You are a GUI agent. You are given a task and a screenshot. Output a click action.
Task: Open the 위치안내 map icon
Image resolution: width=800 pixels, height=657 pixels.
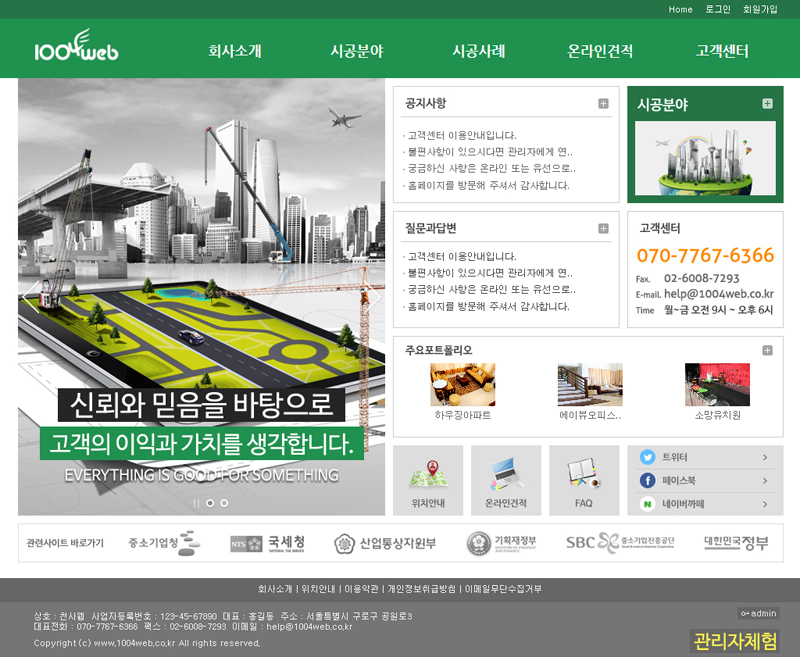coord(428,473)
